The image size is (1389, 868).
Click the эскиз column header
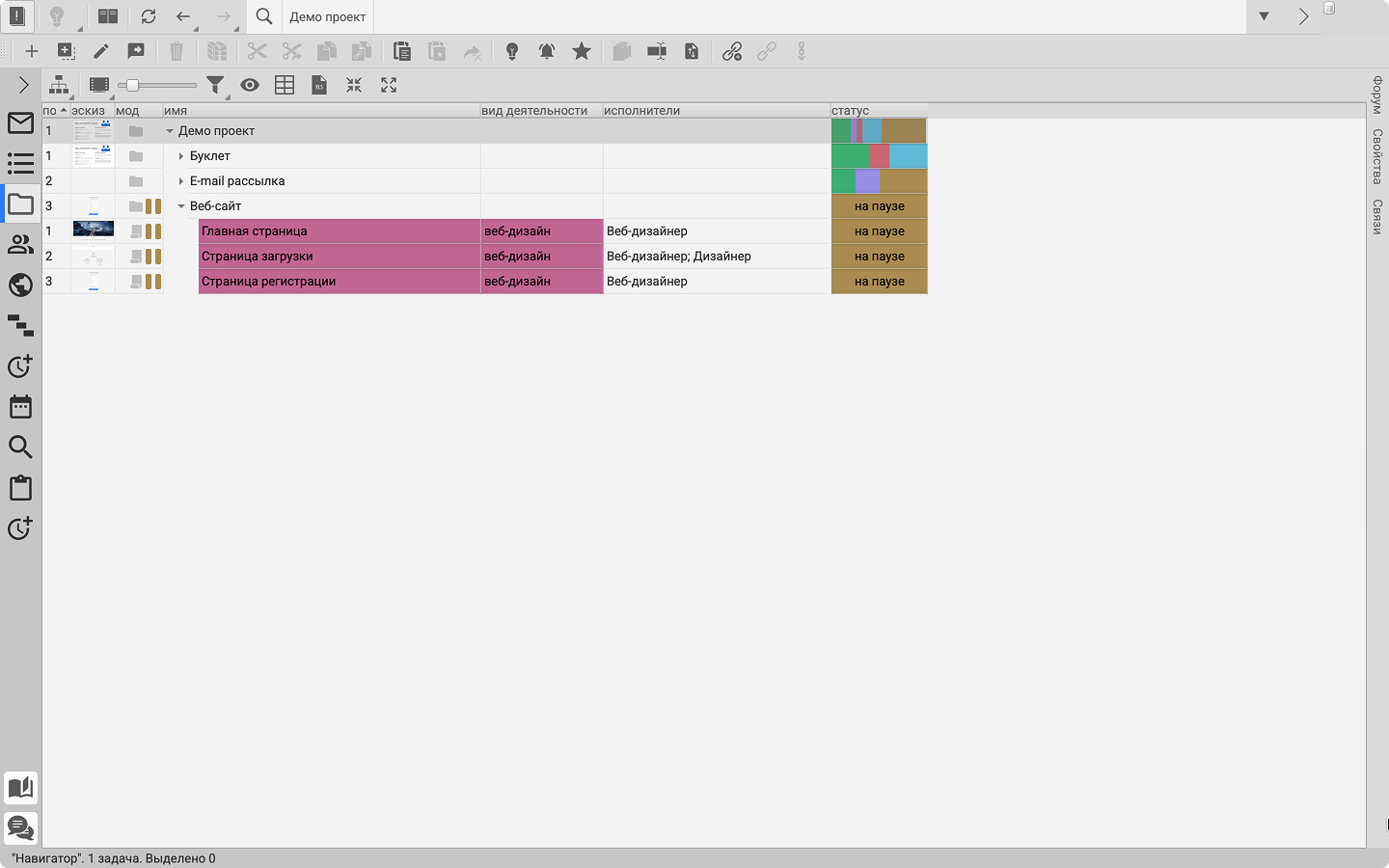93,111
